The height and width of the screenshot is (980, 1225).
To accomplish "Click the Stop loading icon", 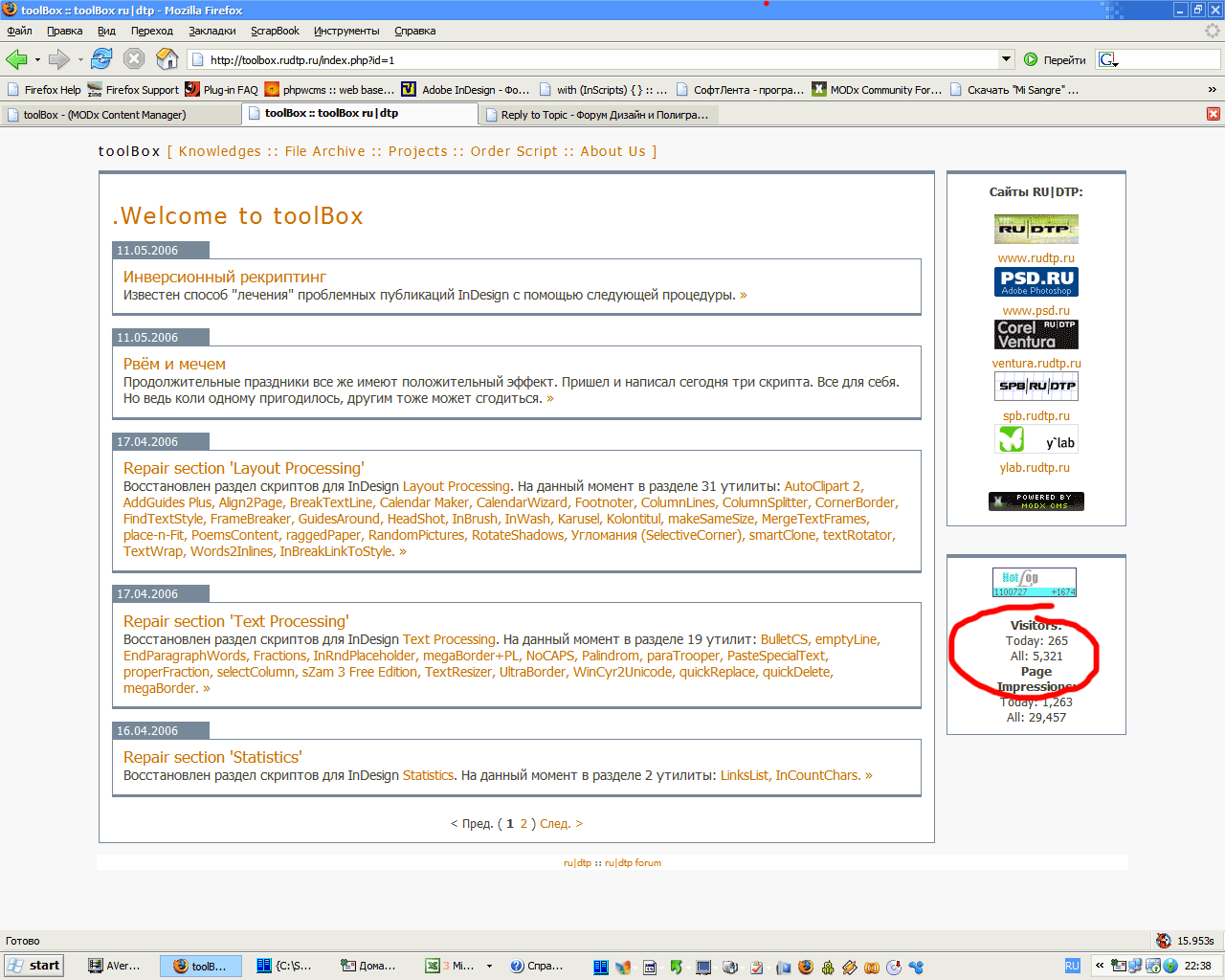I will 134,59.
